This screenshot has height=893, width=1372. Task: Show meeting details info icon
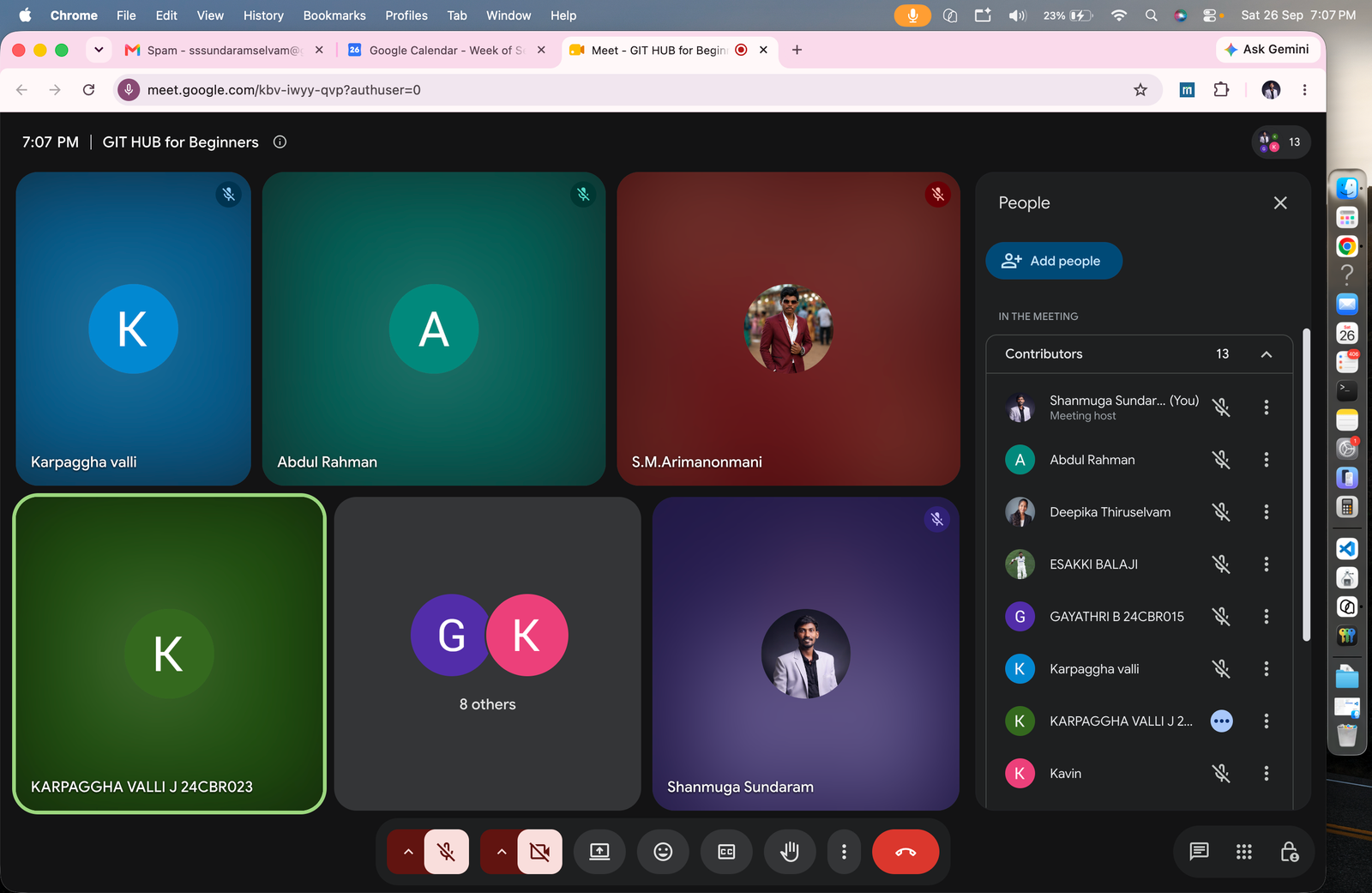pyautogui.click(x=280, y=142)
